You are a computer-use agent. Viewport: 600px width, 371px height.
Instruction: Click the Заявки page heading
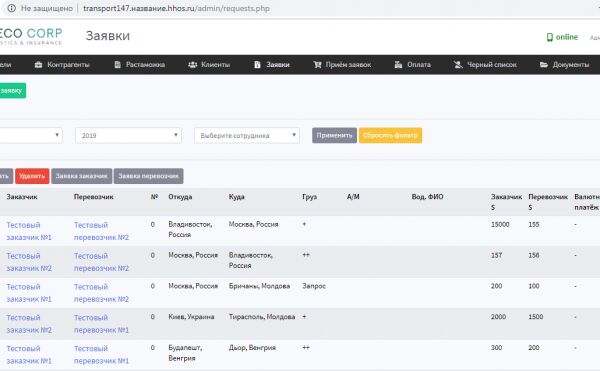108,36
